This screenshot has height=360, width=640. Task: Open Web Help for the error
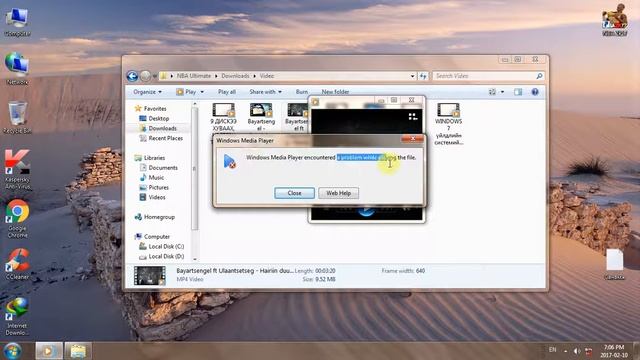[x=338, y=193]
